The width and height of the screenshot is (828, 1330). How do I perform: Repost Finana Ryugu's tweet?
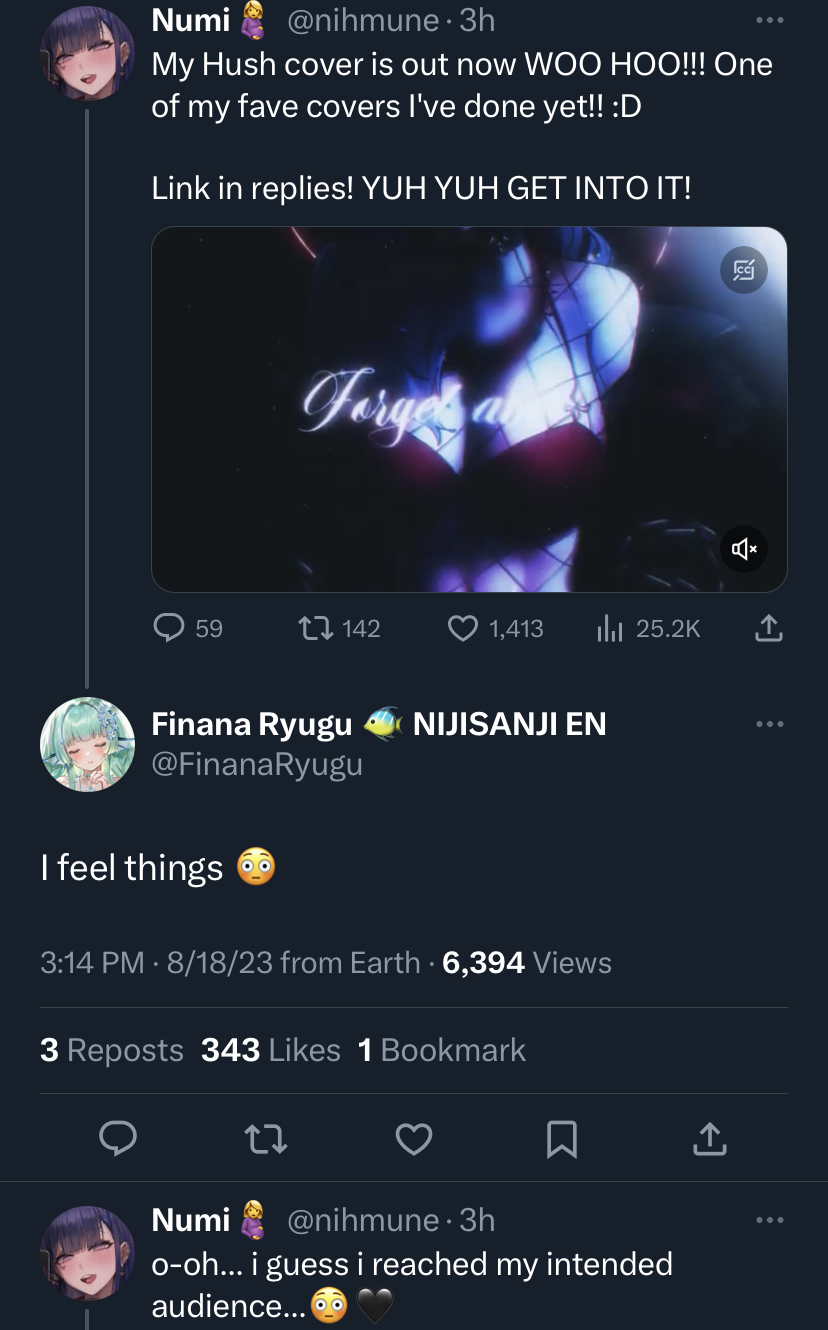coord(267,1138)
